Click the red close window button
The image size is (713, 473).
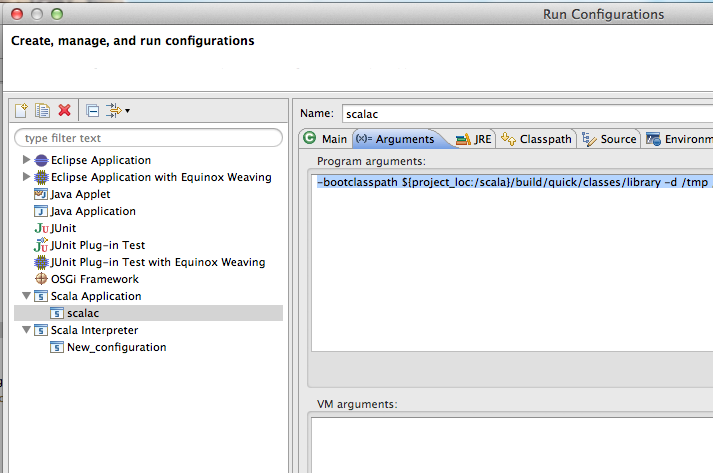click(17, 14)
